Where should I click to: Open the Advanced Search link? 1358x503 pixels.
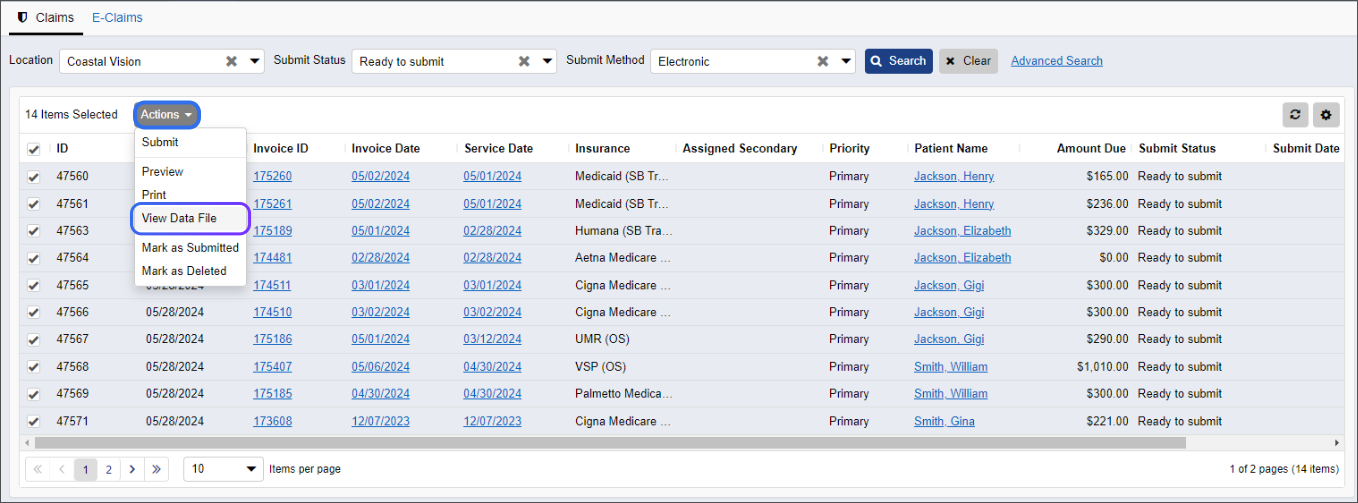tap(1057, 61)
